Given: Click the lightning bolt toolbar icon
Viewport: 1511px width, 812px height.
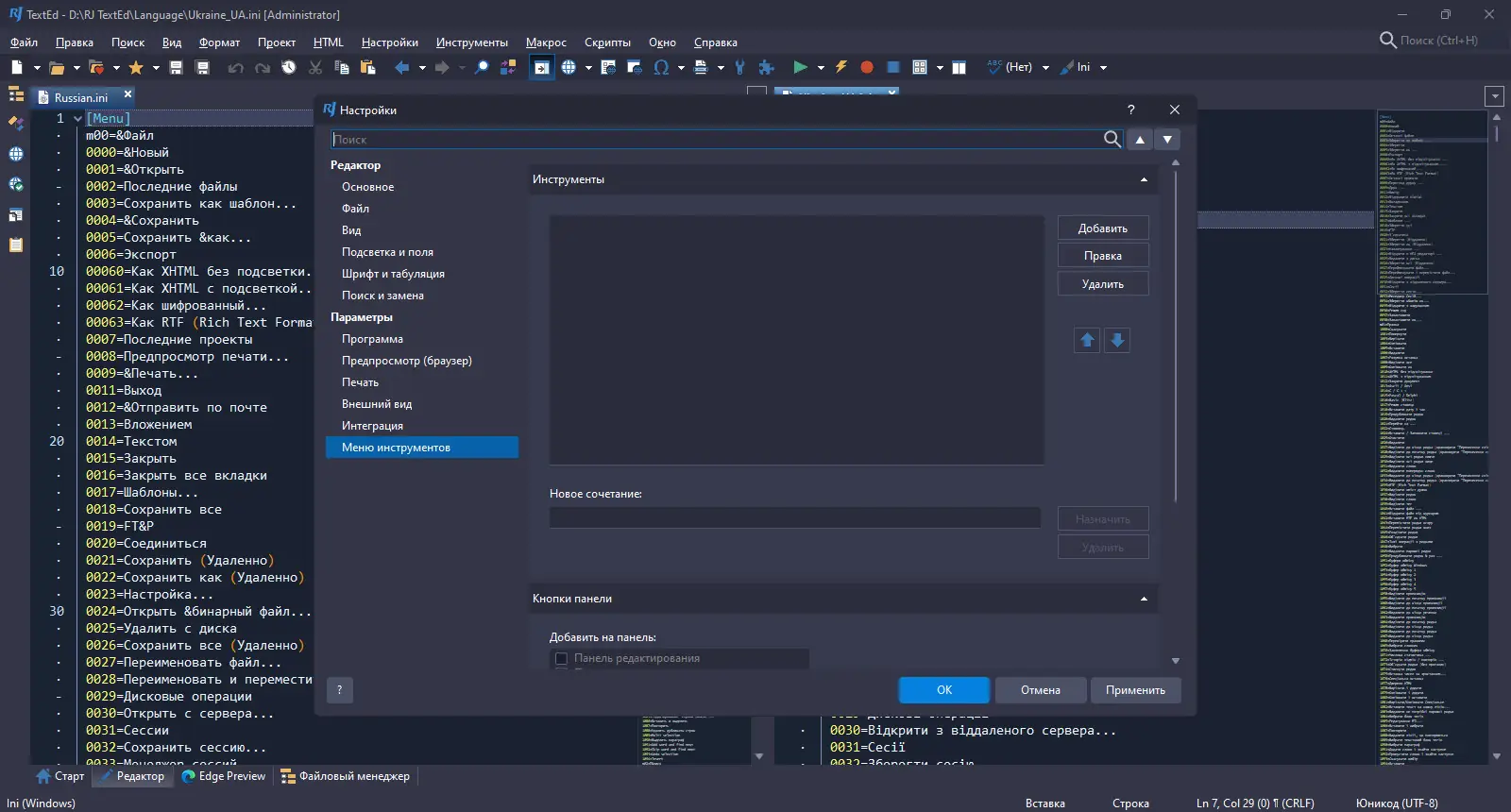Looking at the screenshot, I should 840,67.
